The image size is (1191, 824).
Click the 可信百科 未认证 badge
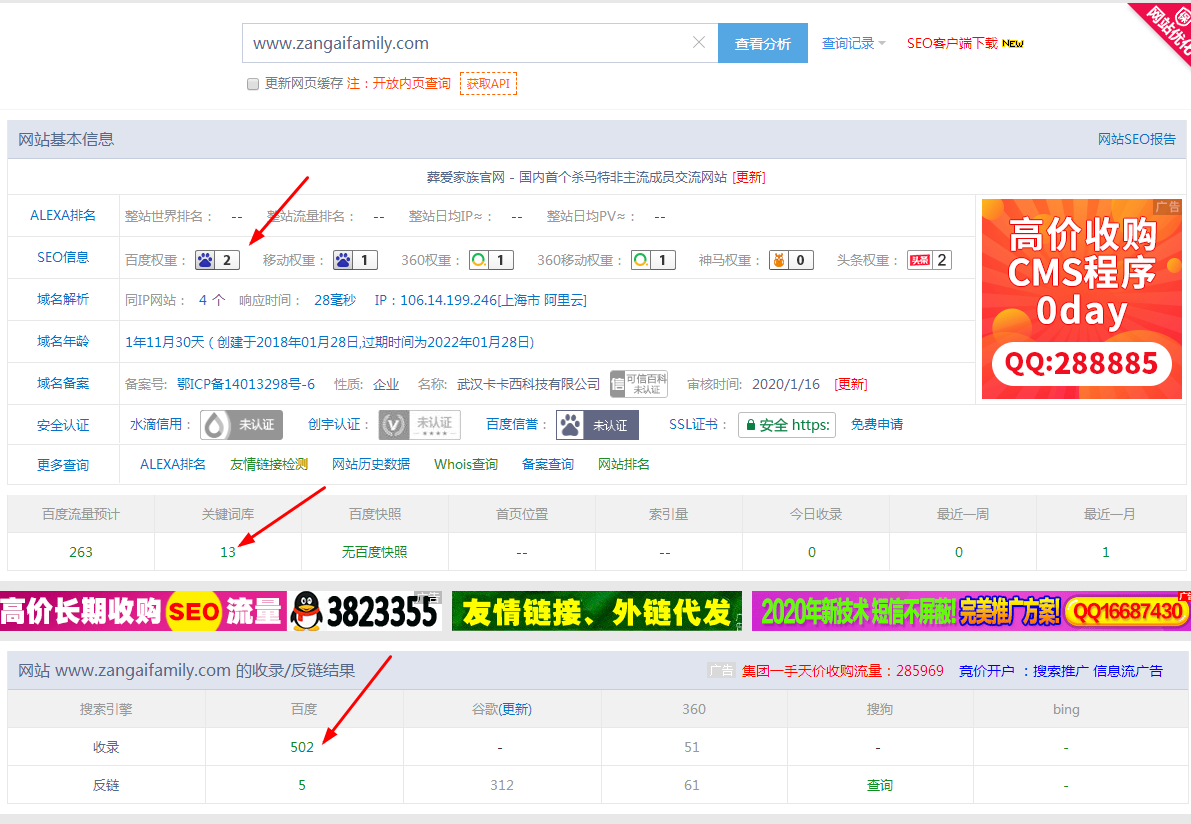click(639, 384)
